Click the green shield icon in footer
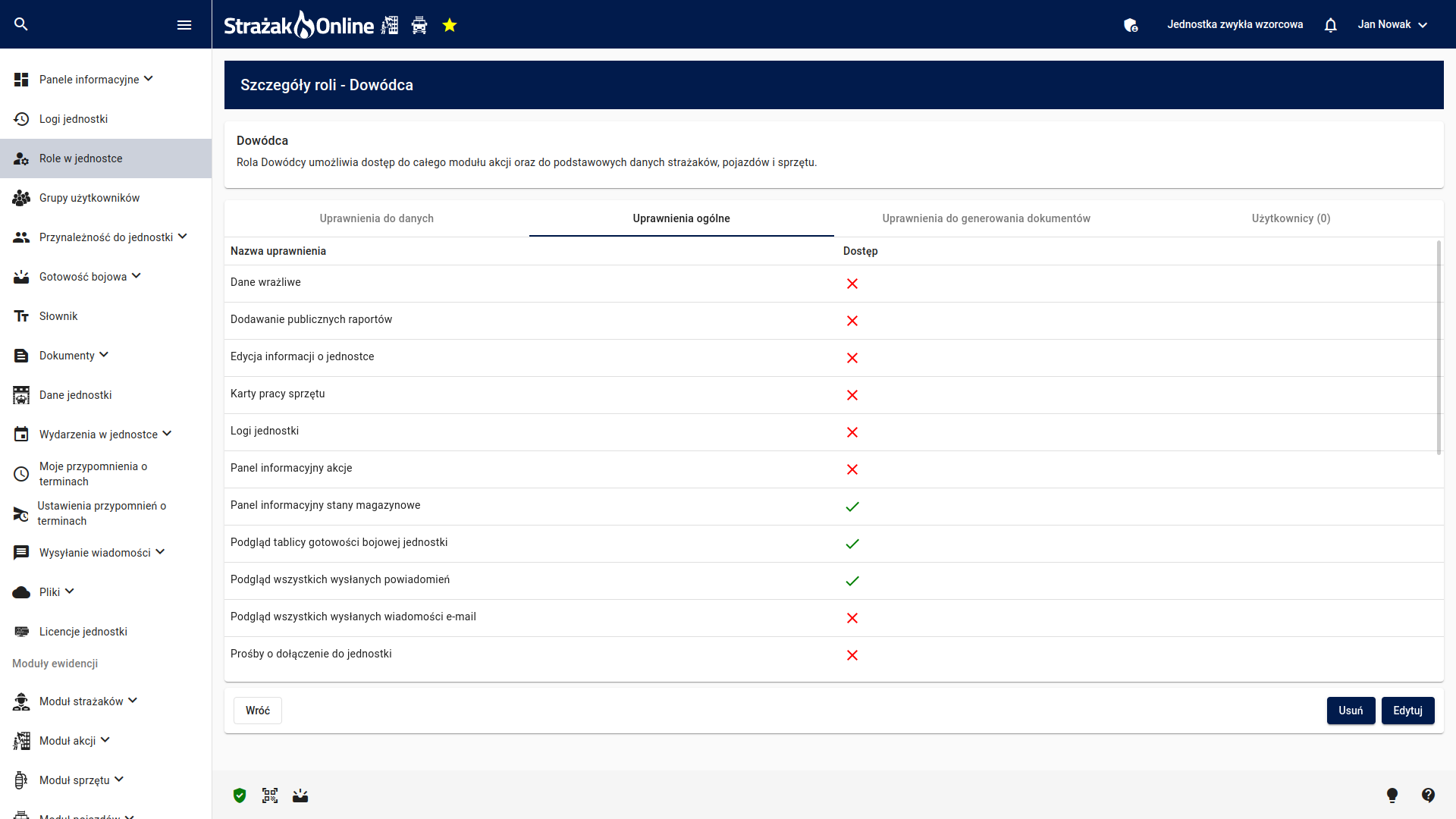The image size is (1456, 819). click(240, 795)
